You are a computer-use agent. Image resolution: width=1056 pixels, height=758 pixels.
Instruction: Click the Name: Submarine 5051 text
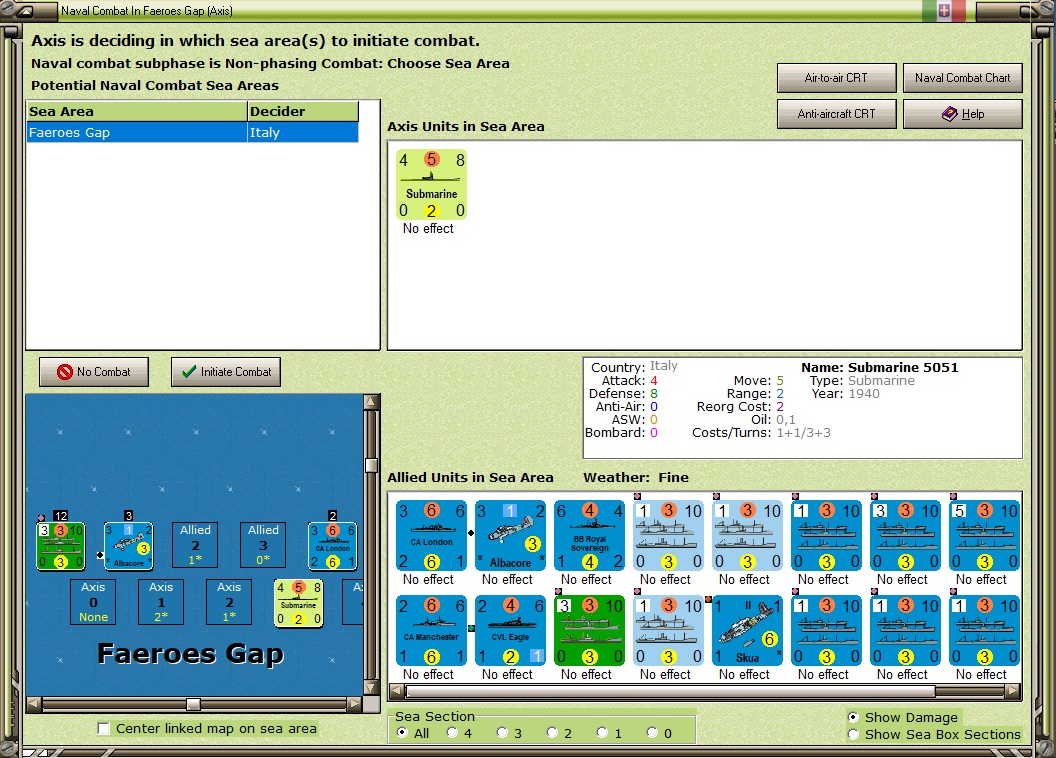coord(879,368)
